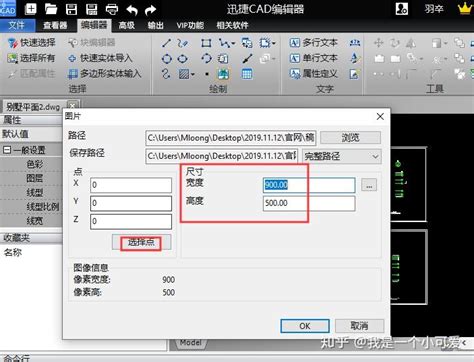Viewport: 474px width, 362px height.
Task: Click the Multiline Text tool
Action: pos(313,43)
